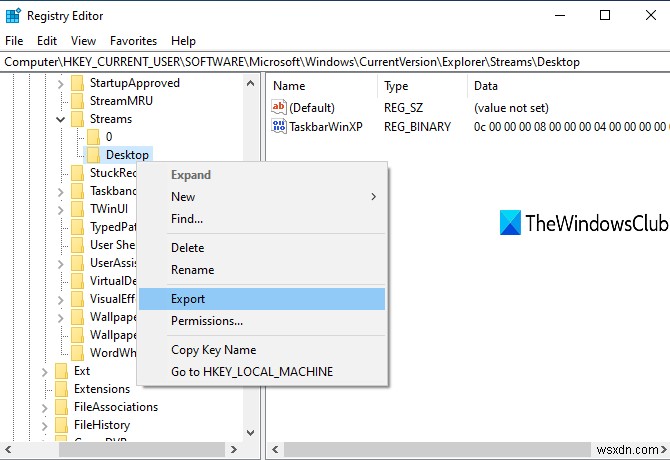Click the Desktop key folder icon
The height and width of the screenshot is (460, 670).
click(94, 155)
